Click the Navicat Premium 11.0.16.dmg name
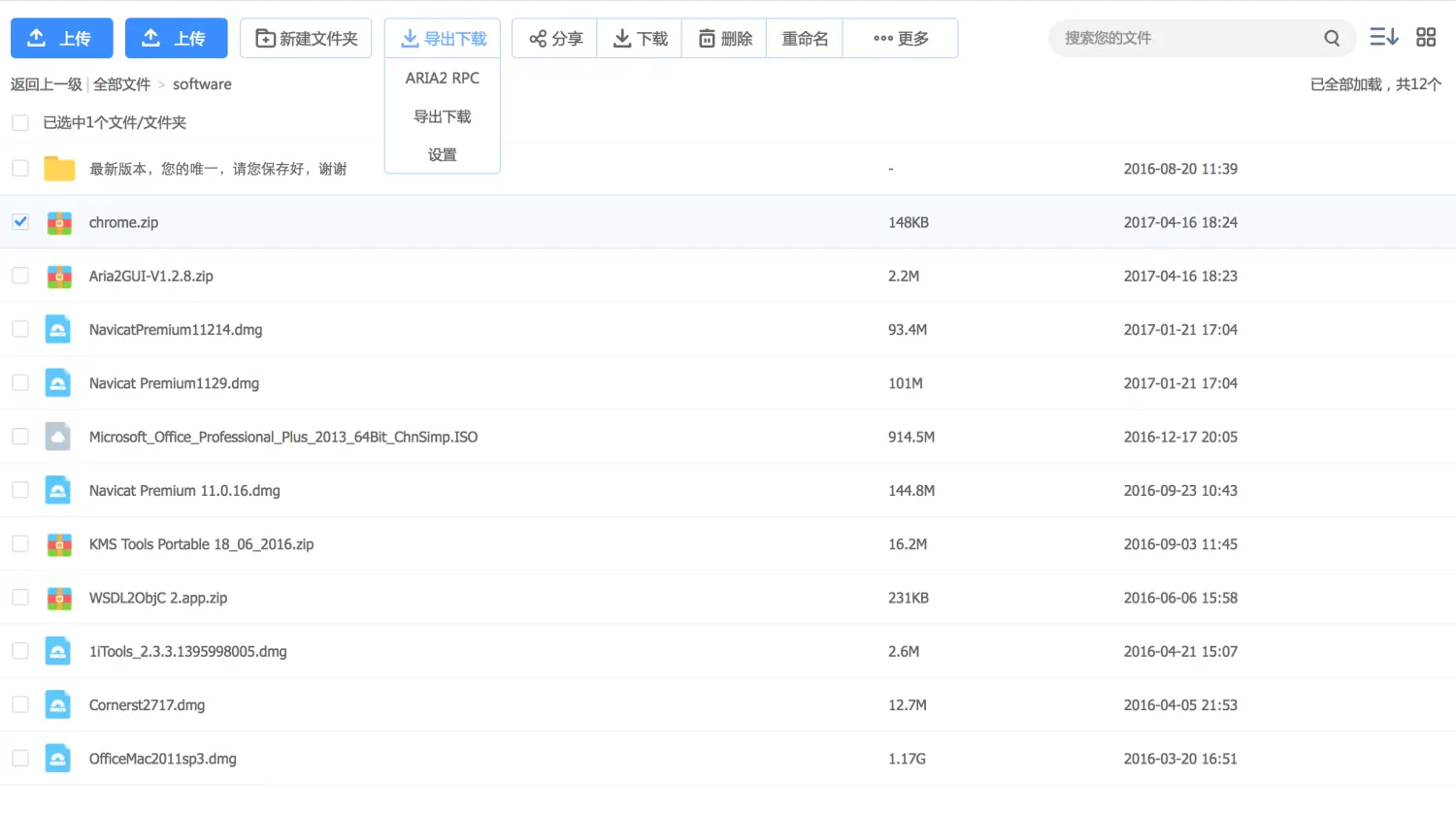Screen dimensions: 1456x814 point(184,491)
